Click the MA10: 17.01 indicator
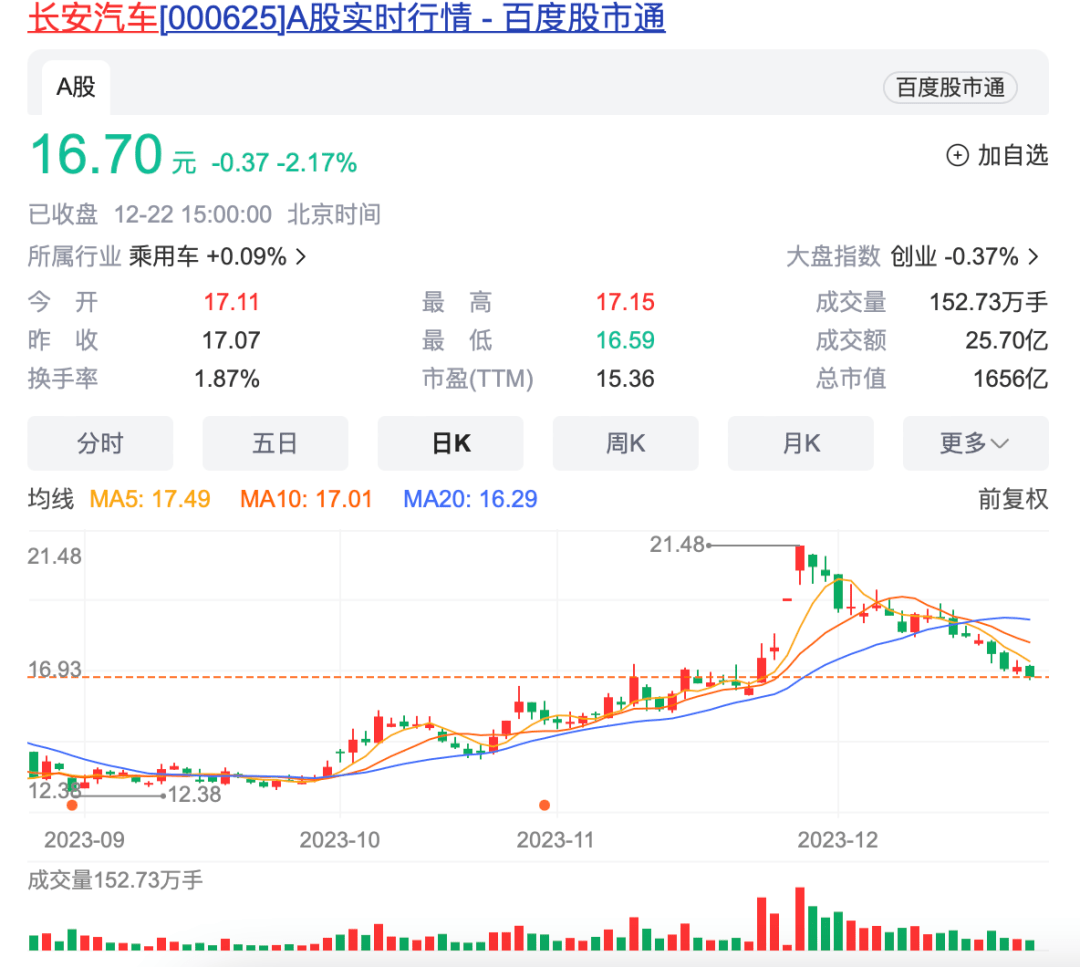This screenshot has width=1080, height=967. click(x=306, y=499)
